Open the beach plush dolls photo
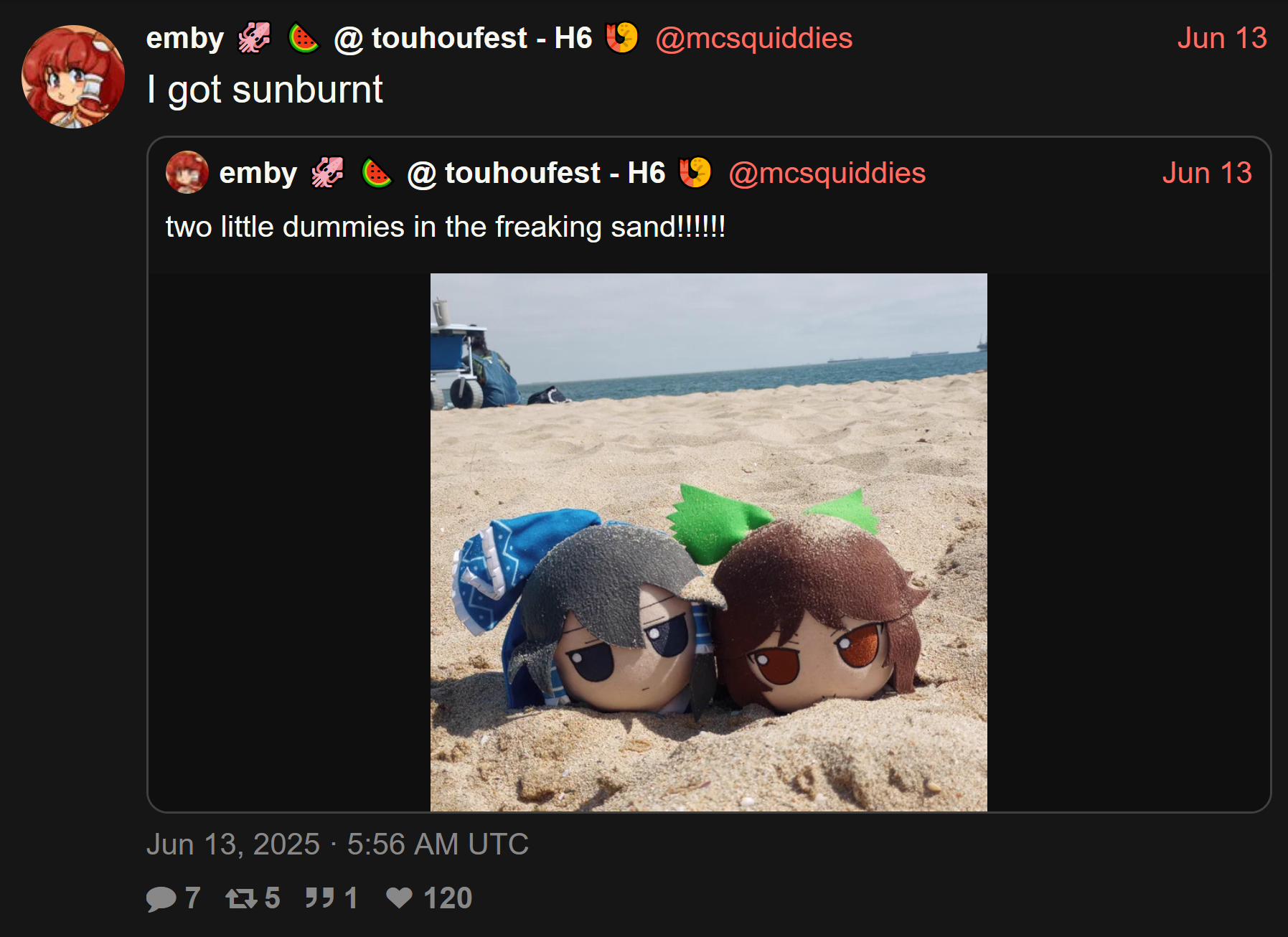The width and height of the screenshot is (1288, 937). tap(709, 542)
